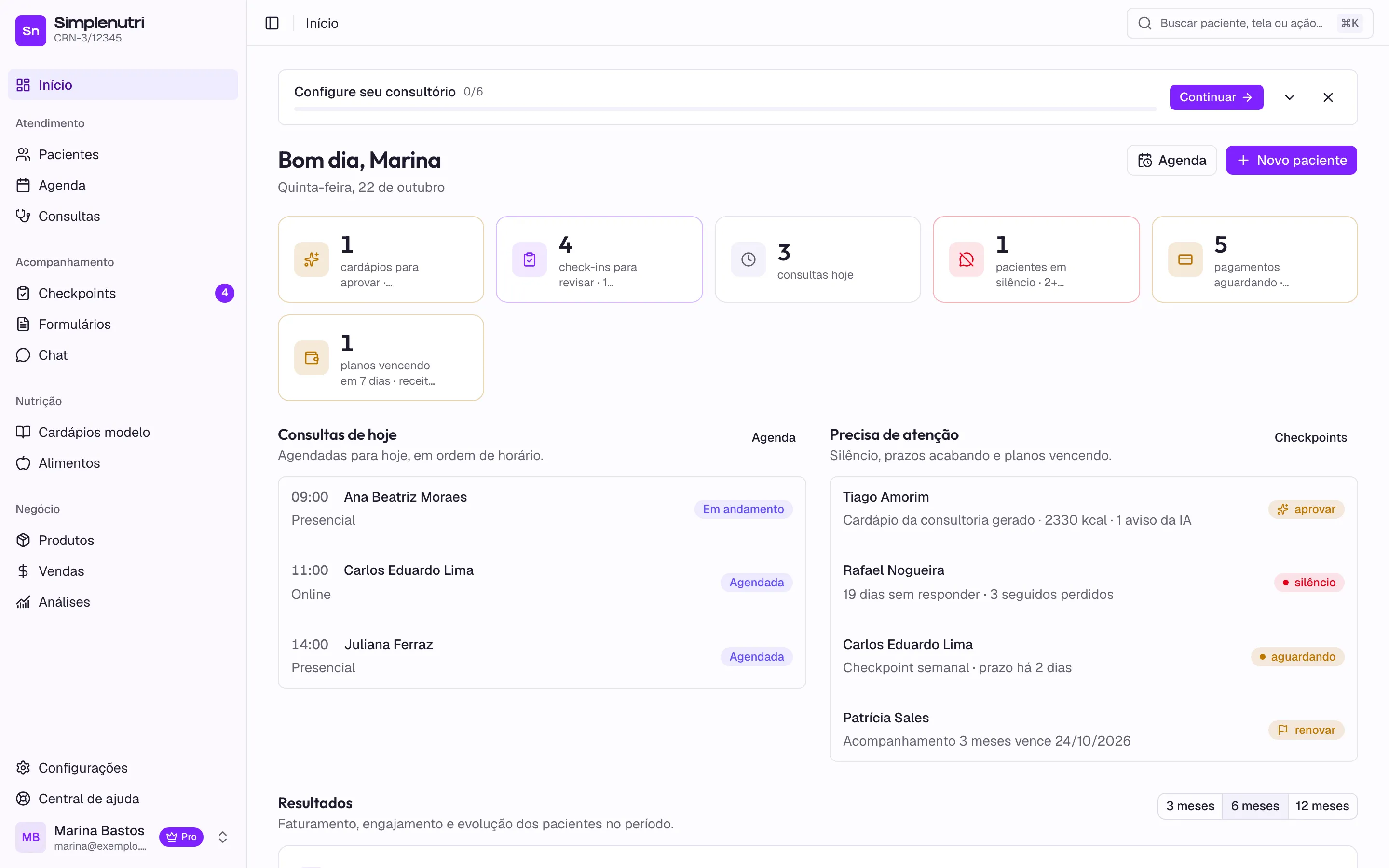Open Análises in the sidebar

click(x=123, y=602)
